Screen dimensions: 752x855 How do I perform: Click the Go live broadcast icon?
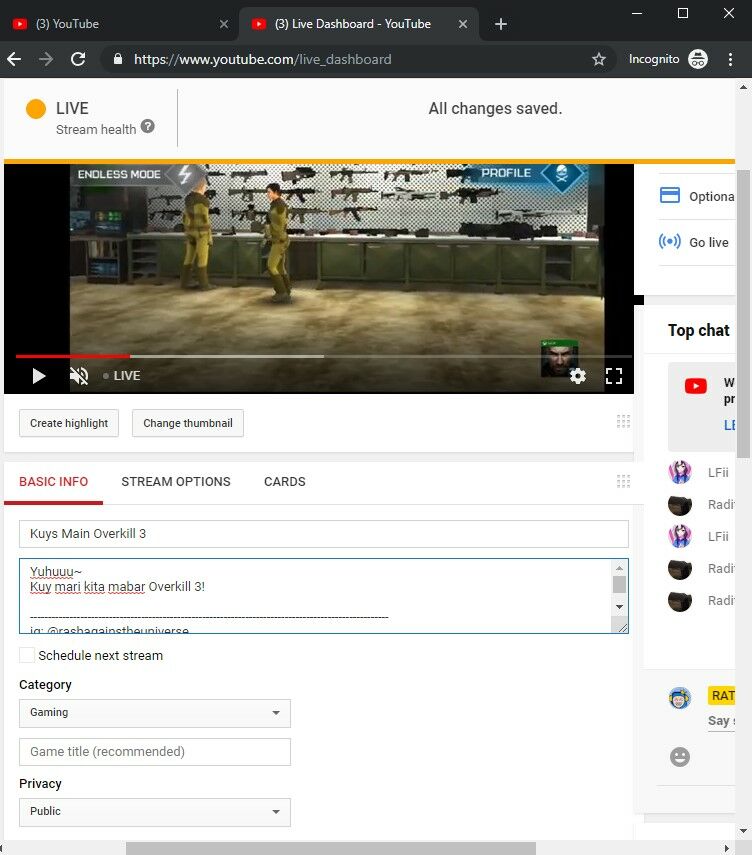point(670,241)
